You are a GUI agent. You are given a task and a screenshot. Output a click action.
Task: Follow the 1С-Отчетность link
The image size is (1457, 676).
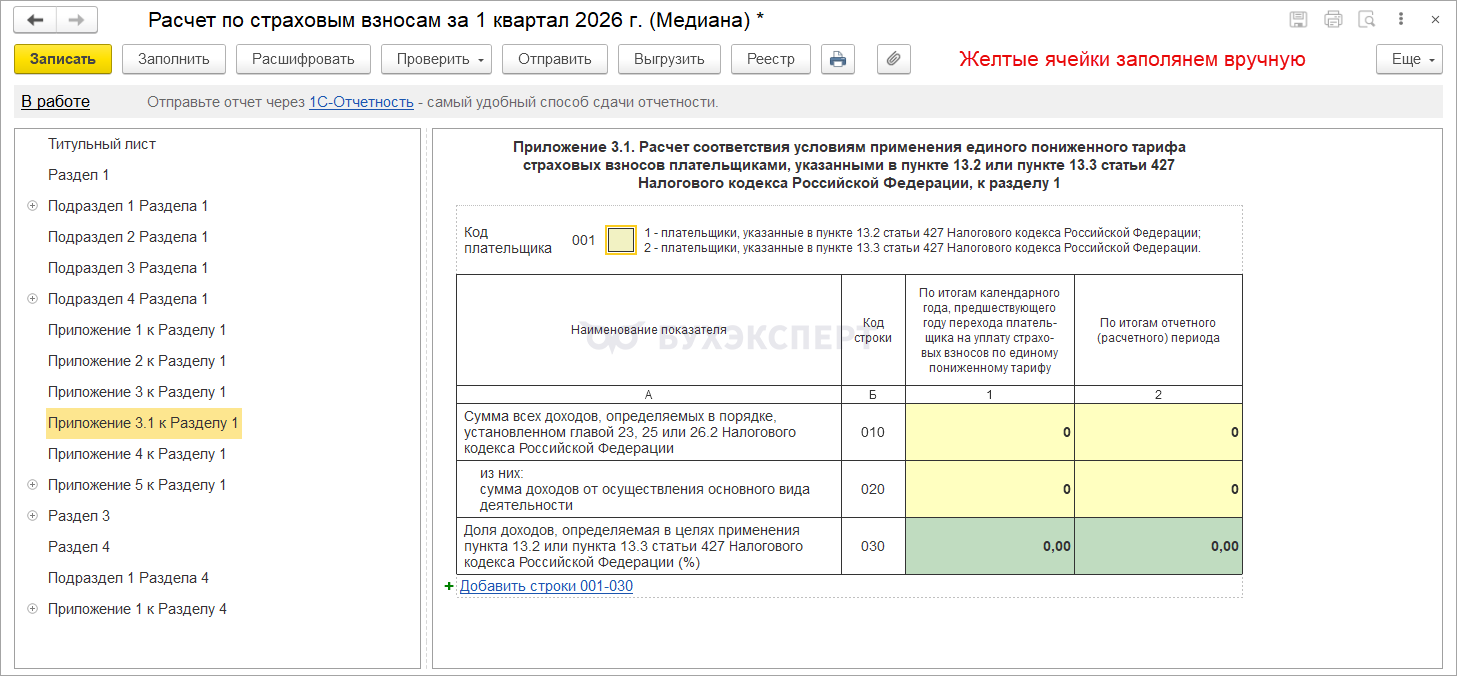point(361,102)
